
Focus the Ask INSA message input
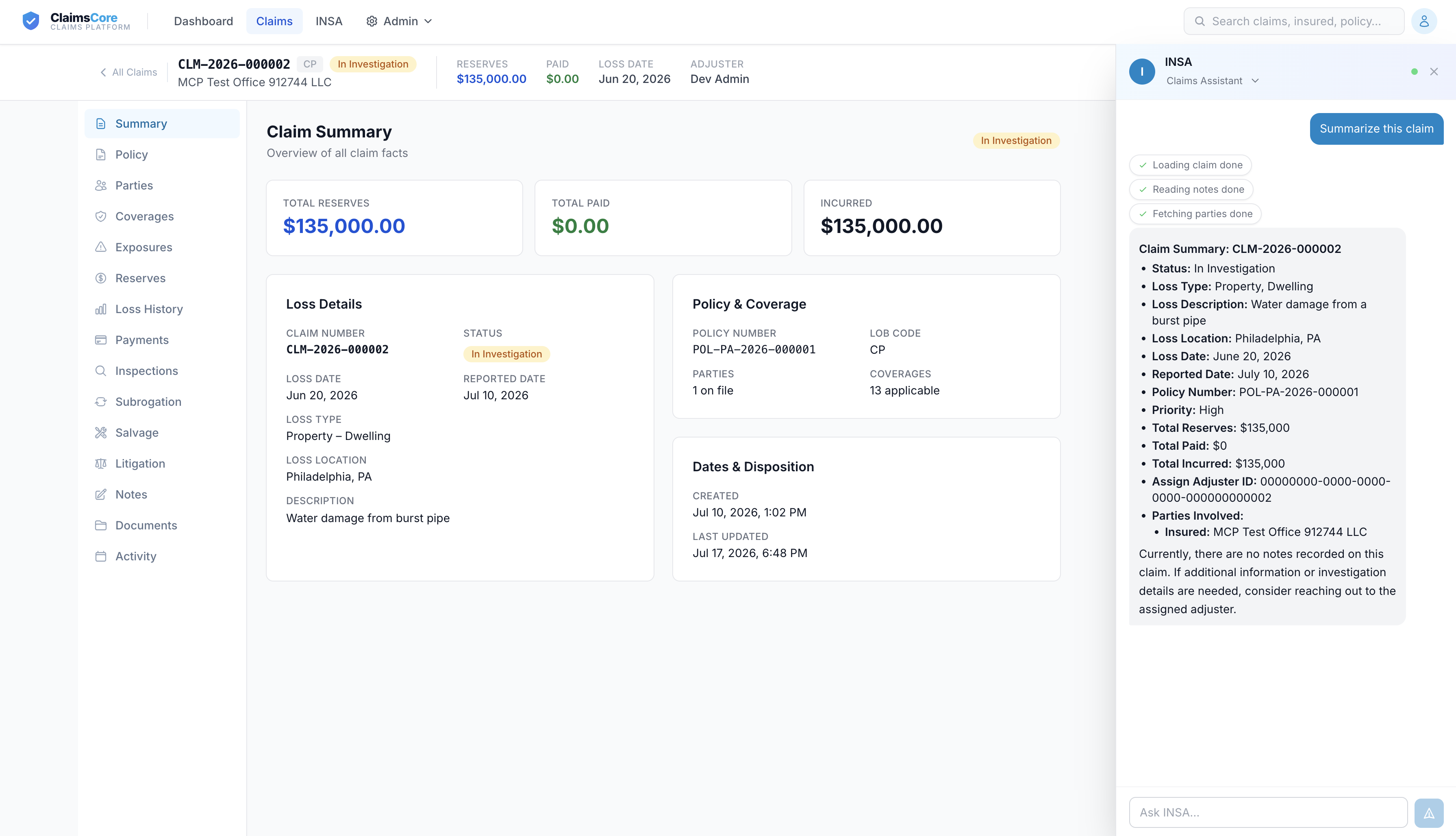point(1268,813)
